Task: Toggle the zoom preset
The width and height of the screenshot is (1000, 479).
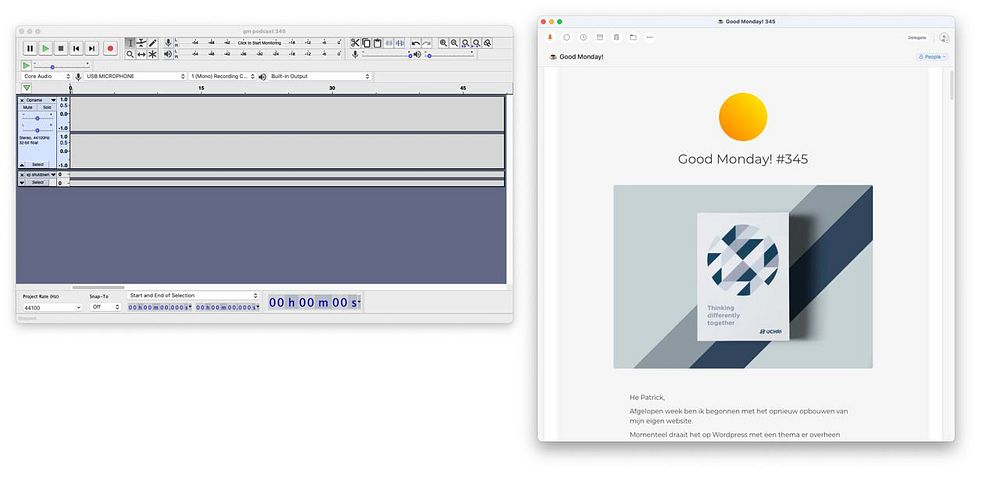Action: (x=487, y=43)
